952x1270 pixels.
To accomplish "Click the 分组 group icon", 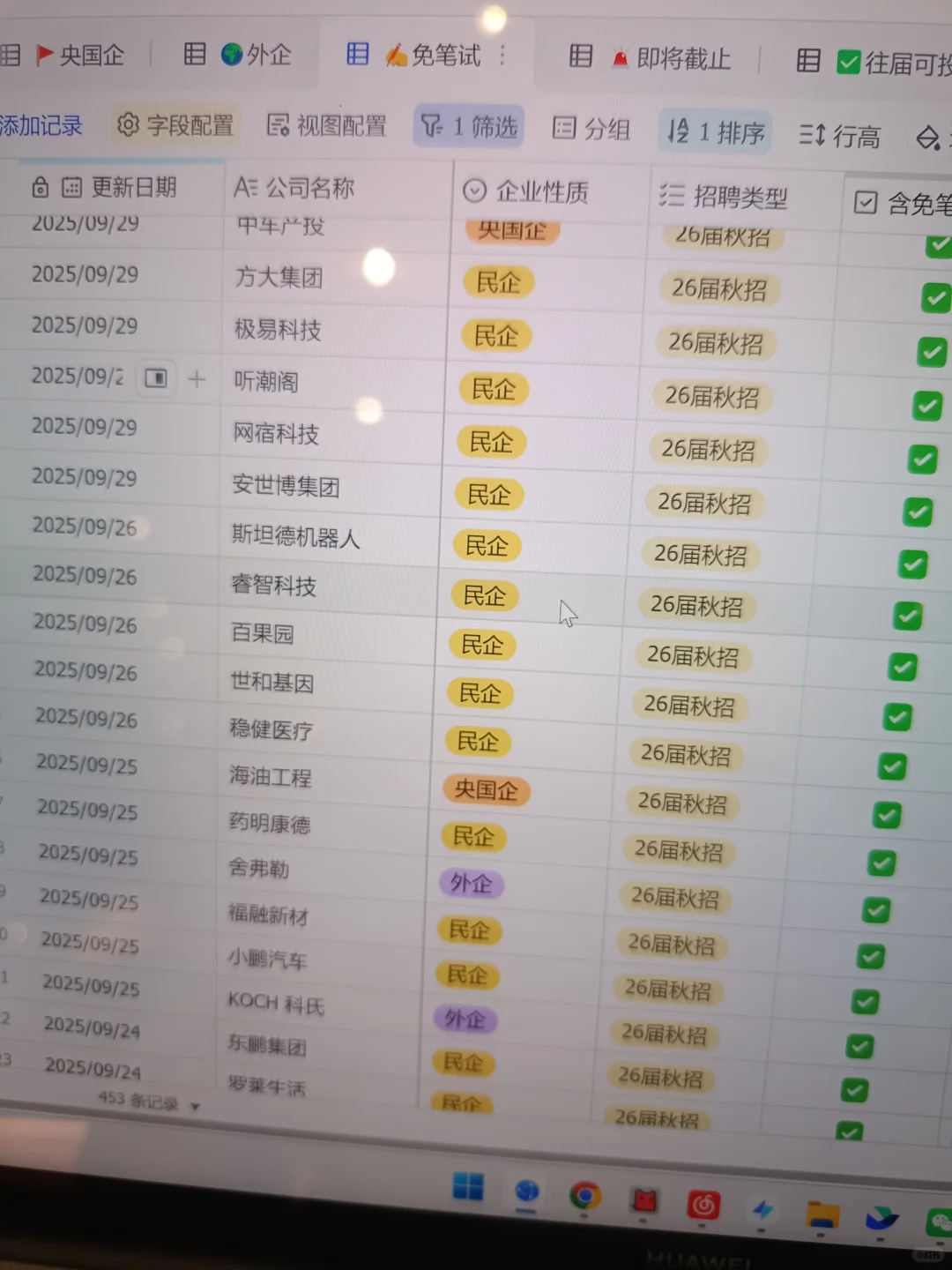I will pos(563,128).
